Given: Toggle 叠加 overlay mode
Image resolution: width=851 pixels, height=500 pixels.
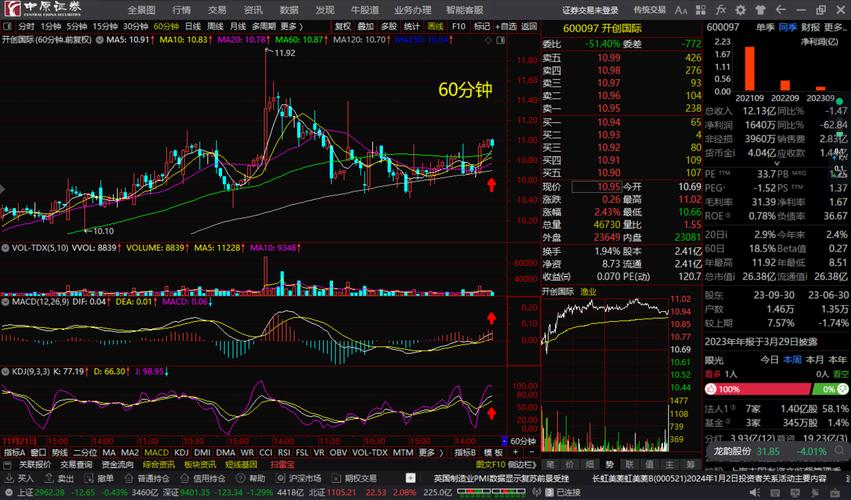Looking at the screenshot, I should [366, 26].
